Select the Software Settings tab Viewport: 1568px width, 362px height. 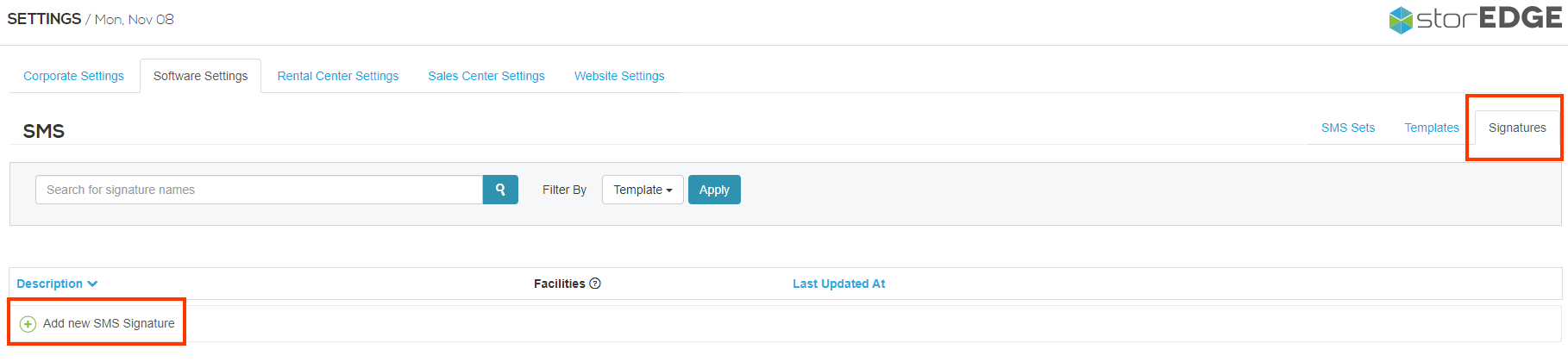[x=200, y=76]
